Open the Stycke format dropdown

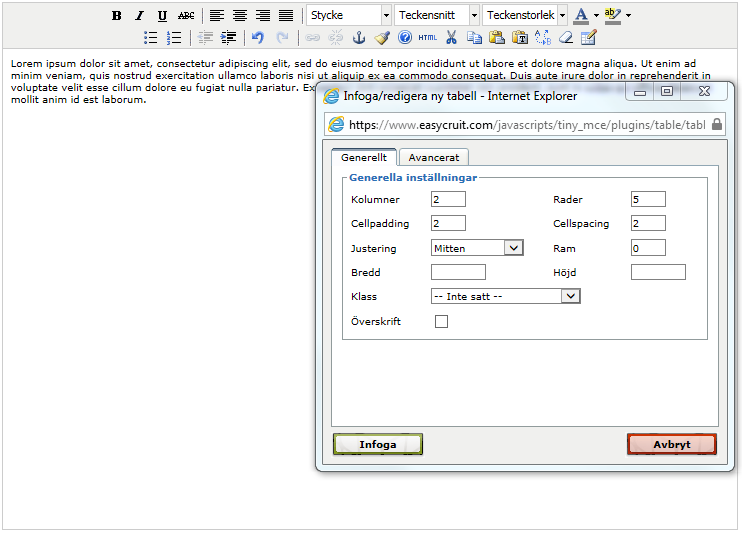point(349,15)
